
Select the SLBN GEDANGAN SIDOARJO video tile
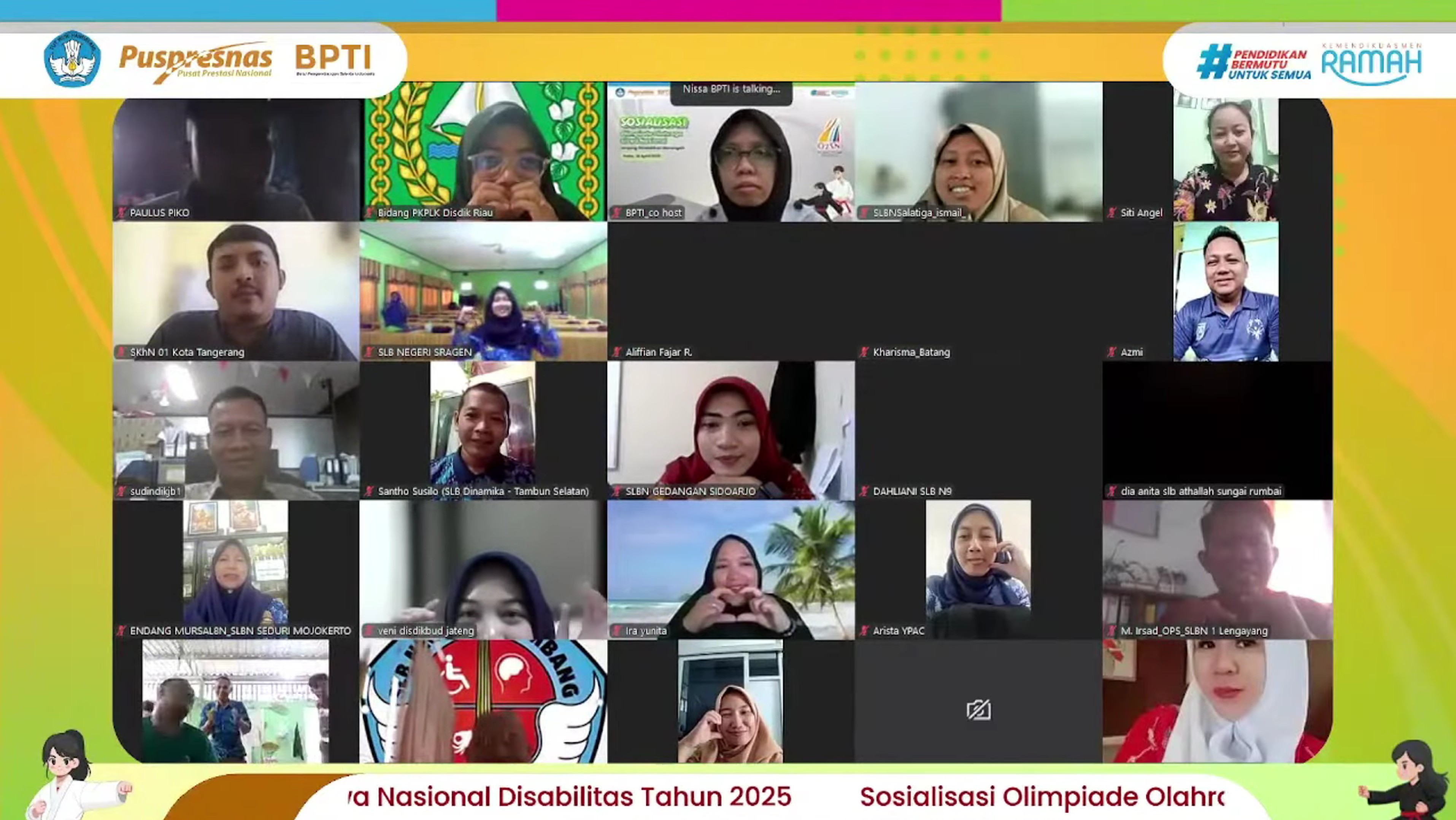[x=731, y=430]
